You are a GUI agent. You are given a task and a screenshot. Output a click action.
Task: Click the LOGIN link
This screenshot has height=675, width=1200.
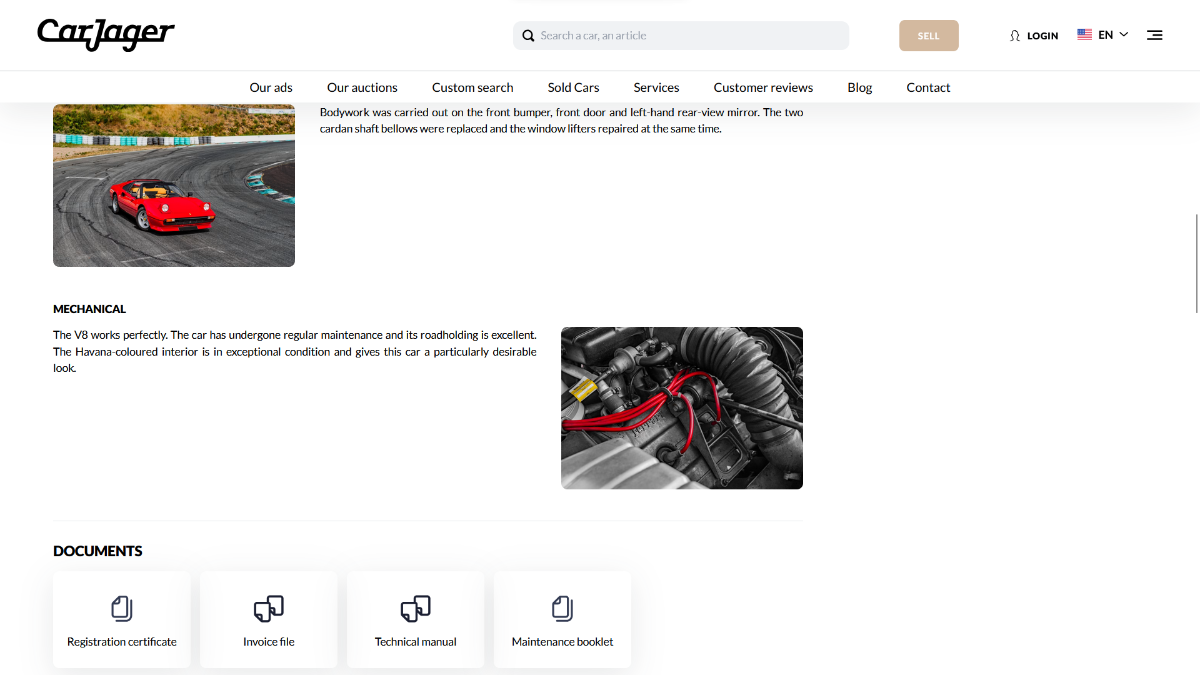[1042, 36]
